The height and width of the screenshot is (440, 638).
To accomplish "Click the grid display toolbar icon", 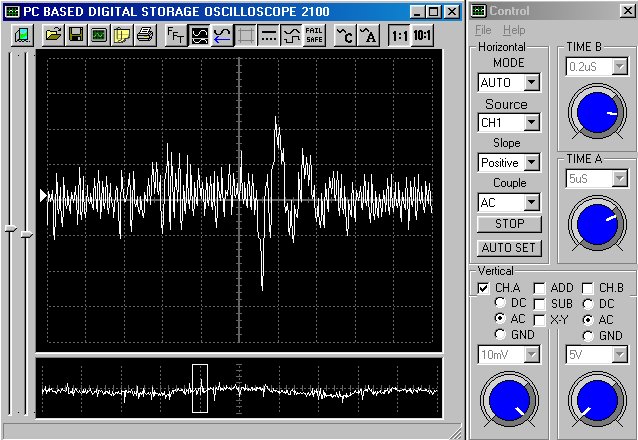I will (245, 35).
